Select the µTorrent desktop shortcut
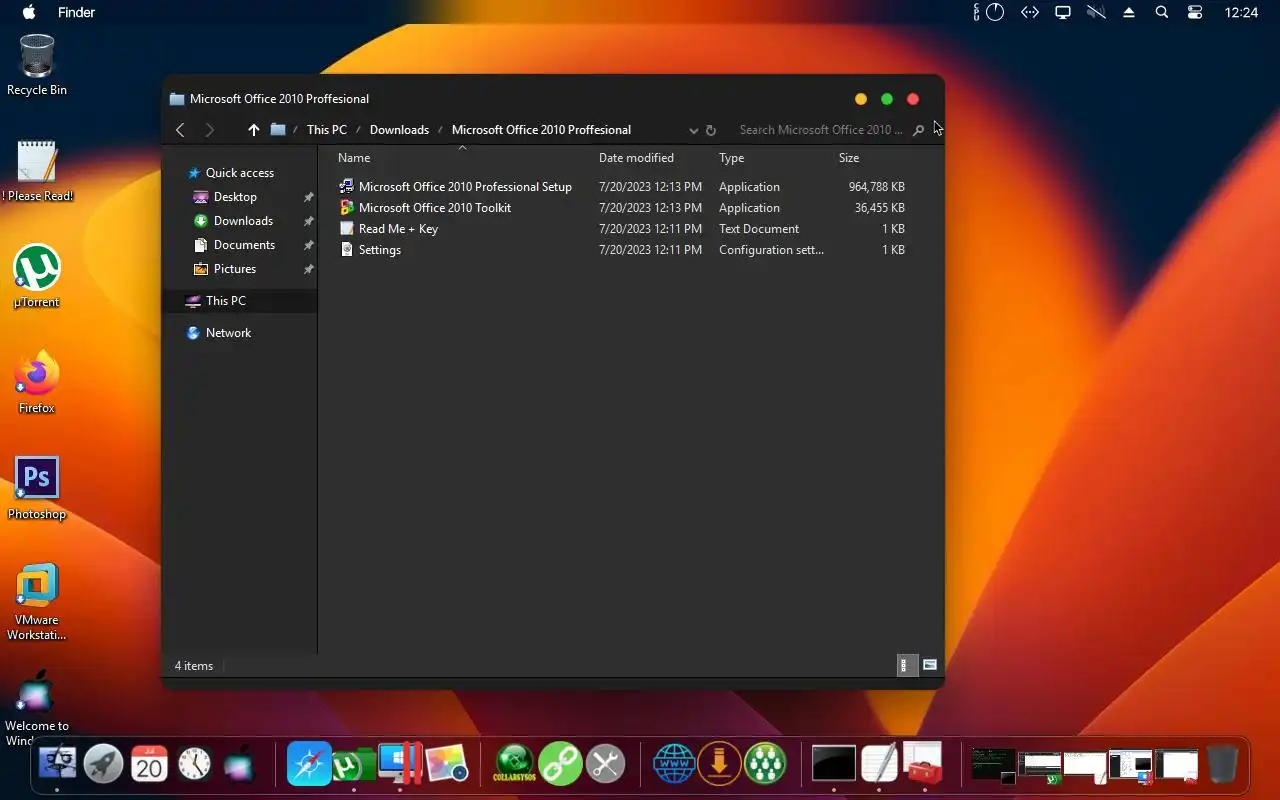Viewport: 1280px width, 800px height. click(x=37, y=276)
